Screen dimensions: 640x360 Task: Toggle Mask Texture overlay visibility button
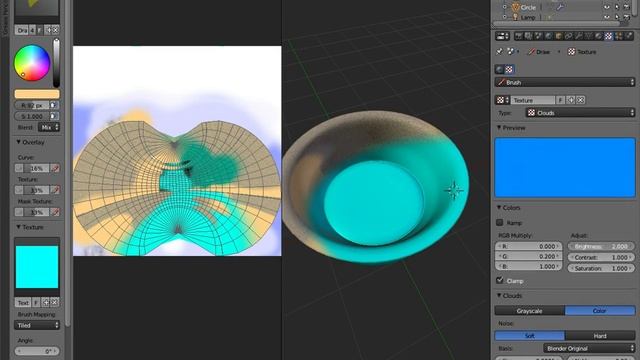[19, 212]
